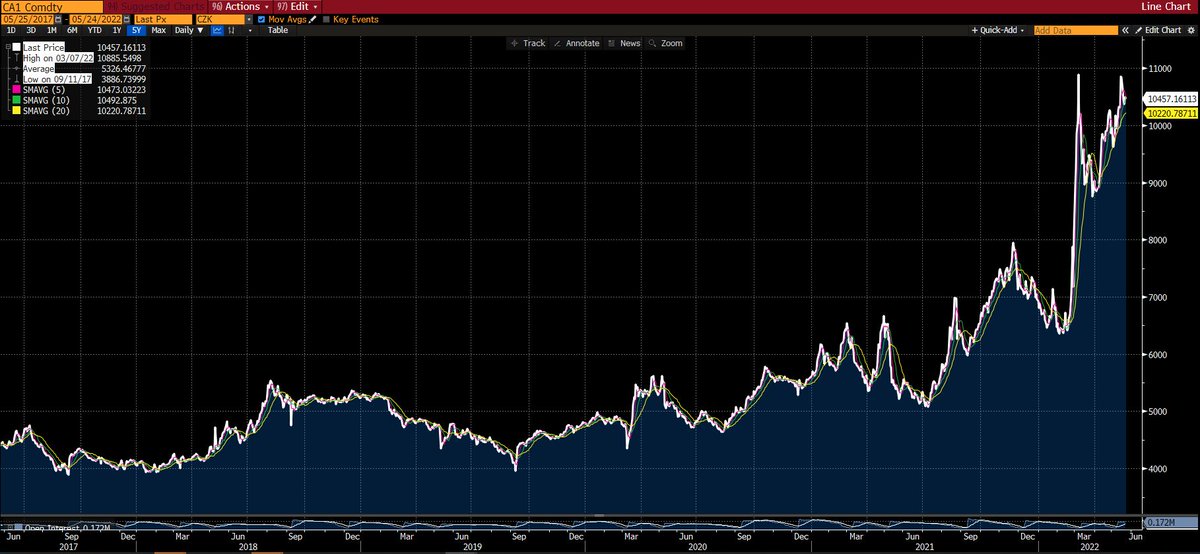
Task: Select the 1M time range tab
Action: point(51,30)
